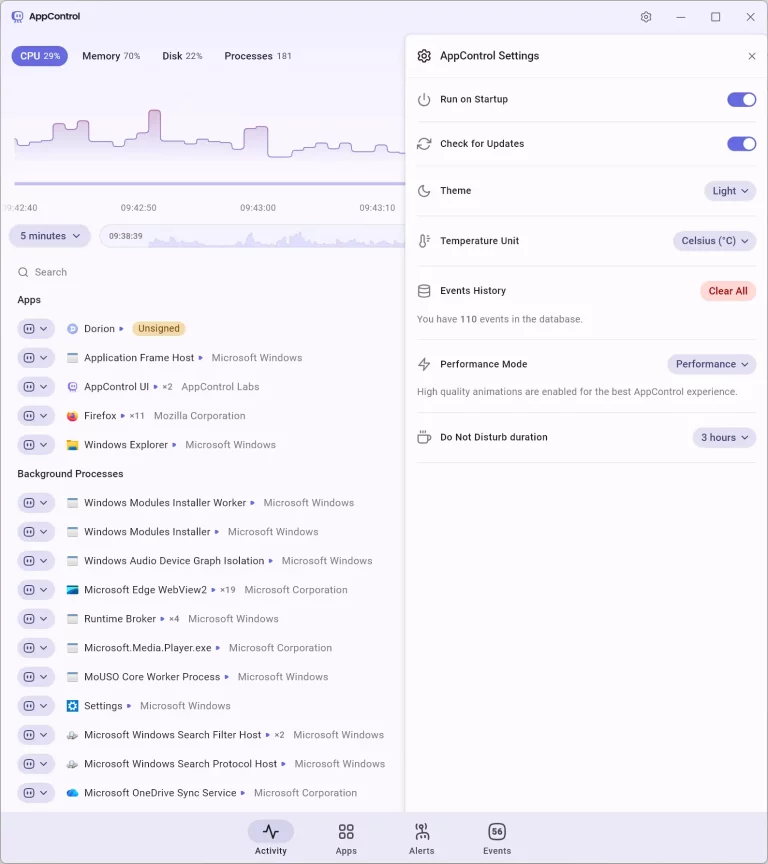This screenshot has width=768, height=864.
Task: Open settings gear in title bar
Action: coord(646,17)
